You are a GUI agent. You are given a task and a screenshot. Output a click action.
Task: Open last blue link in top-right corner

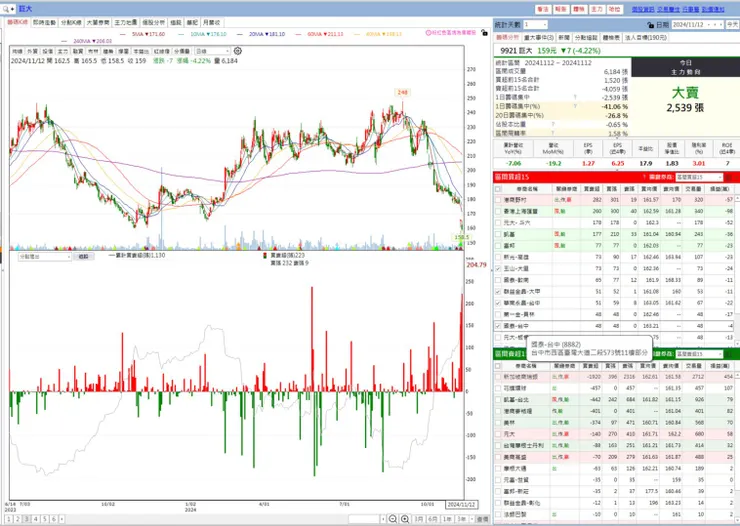(713, 9)
